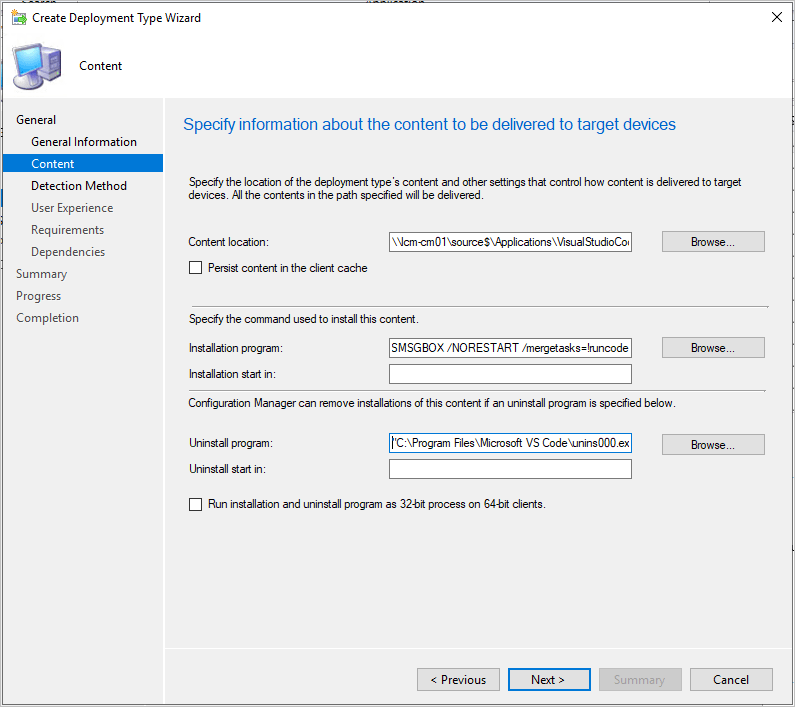Click the wizard title bar icon
The height and width of the screenshot is (707, 795).
click(19, 18)
